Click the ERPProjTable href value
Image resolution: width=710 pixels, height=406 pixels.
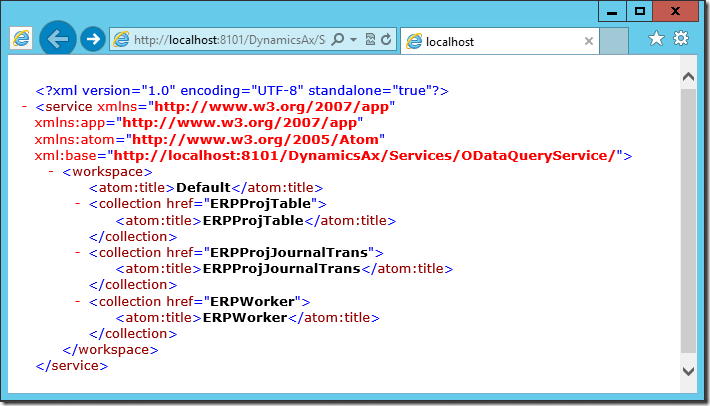point(260,204)
